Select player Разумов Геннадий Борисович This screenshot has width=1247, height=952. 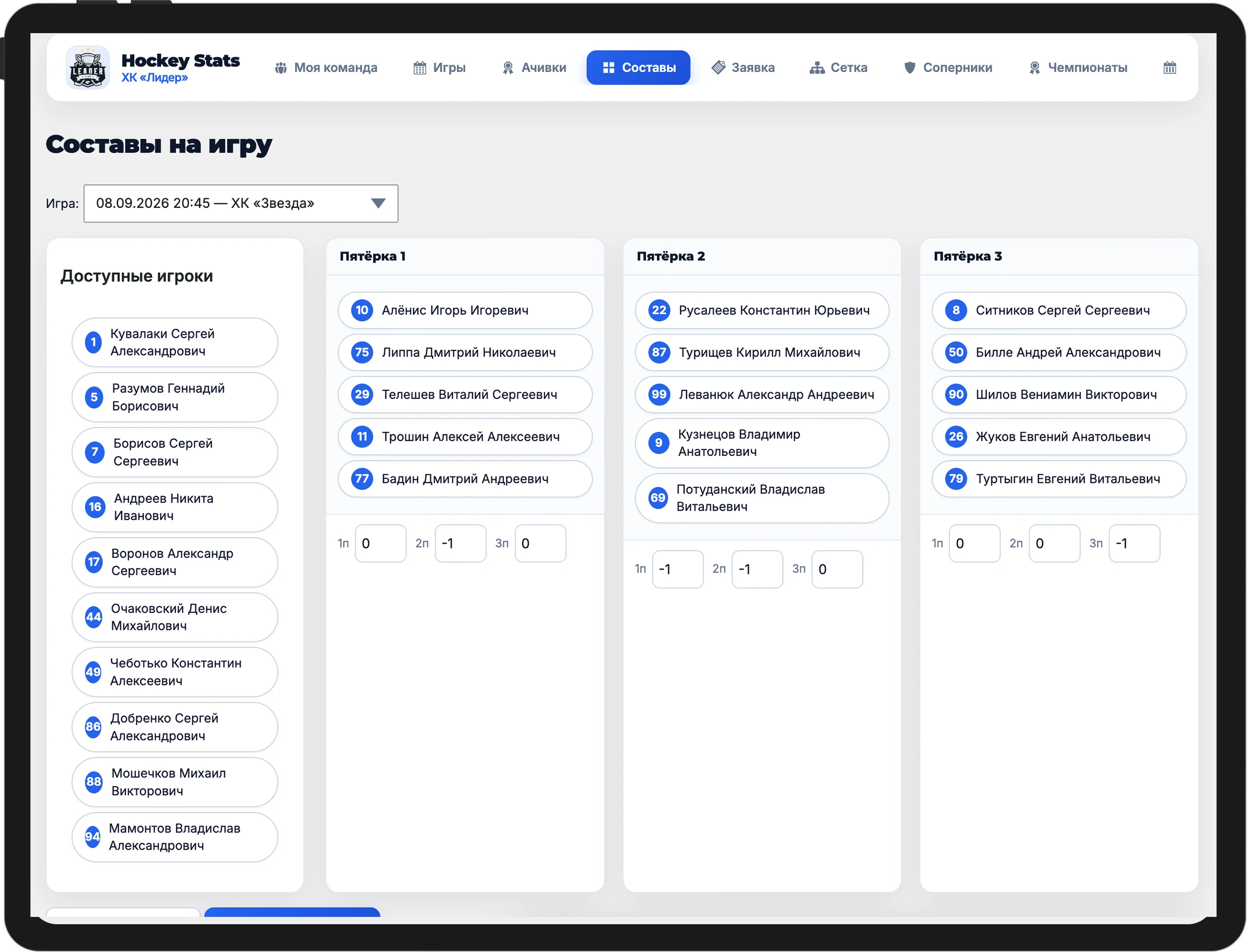point(174,397)
